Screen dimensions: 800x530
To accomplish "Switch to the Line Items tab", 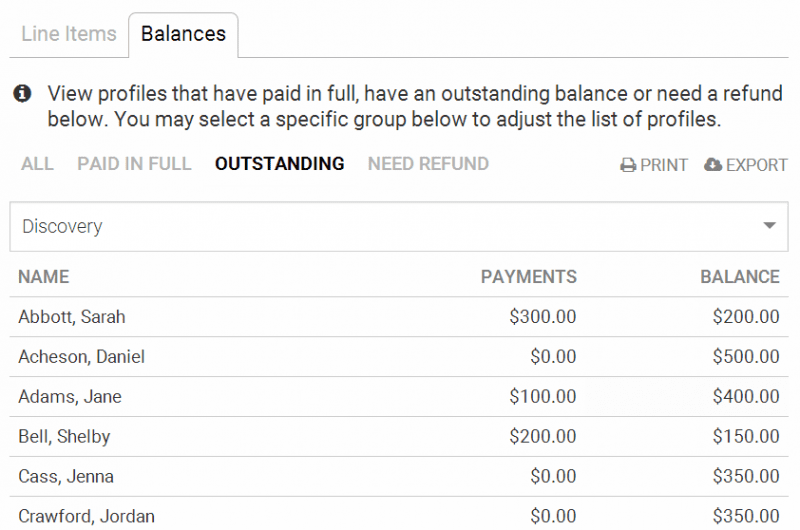I will (69, 34).
